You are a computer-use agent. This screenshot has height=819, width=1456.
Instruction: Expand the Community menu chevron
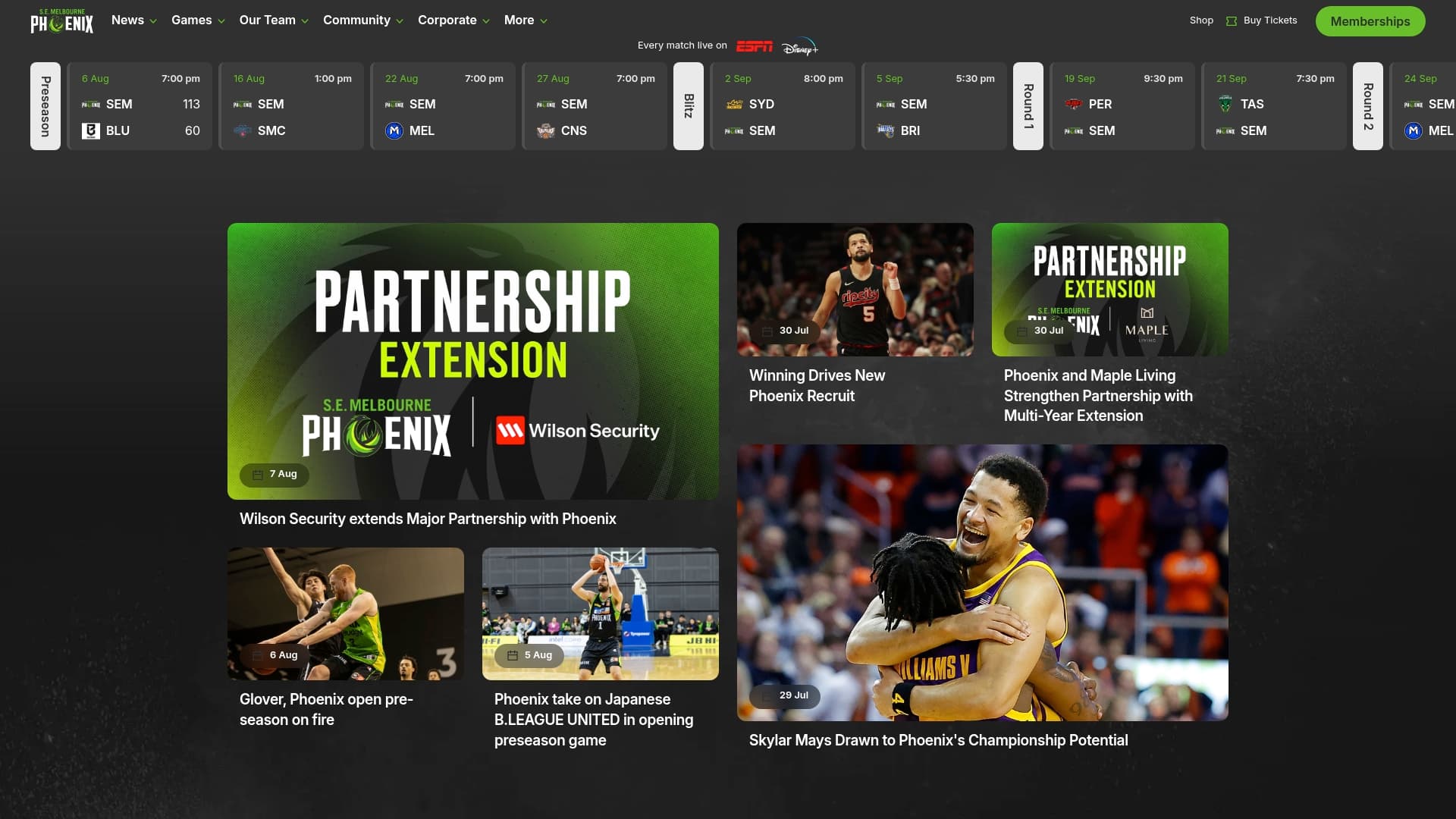pyautogui.click(x=400, y=21)
